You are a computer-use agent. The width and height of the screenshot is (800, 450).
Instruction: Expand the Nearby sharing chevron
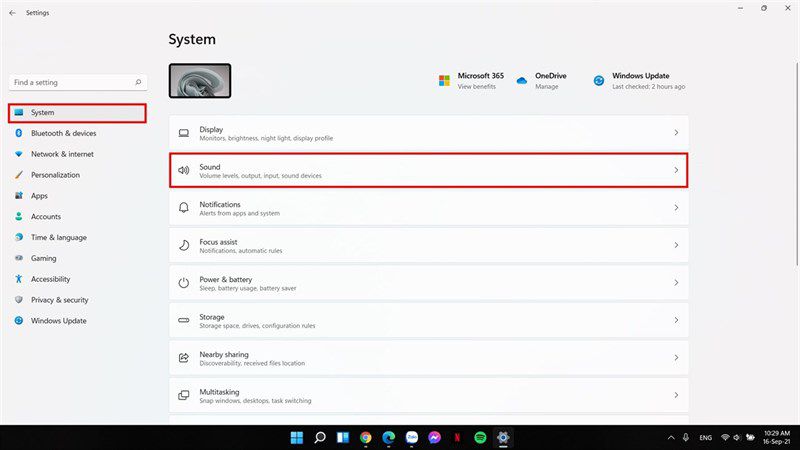676,358
